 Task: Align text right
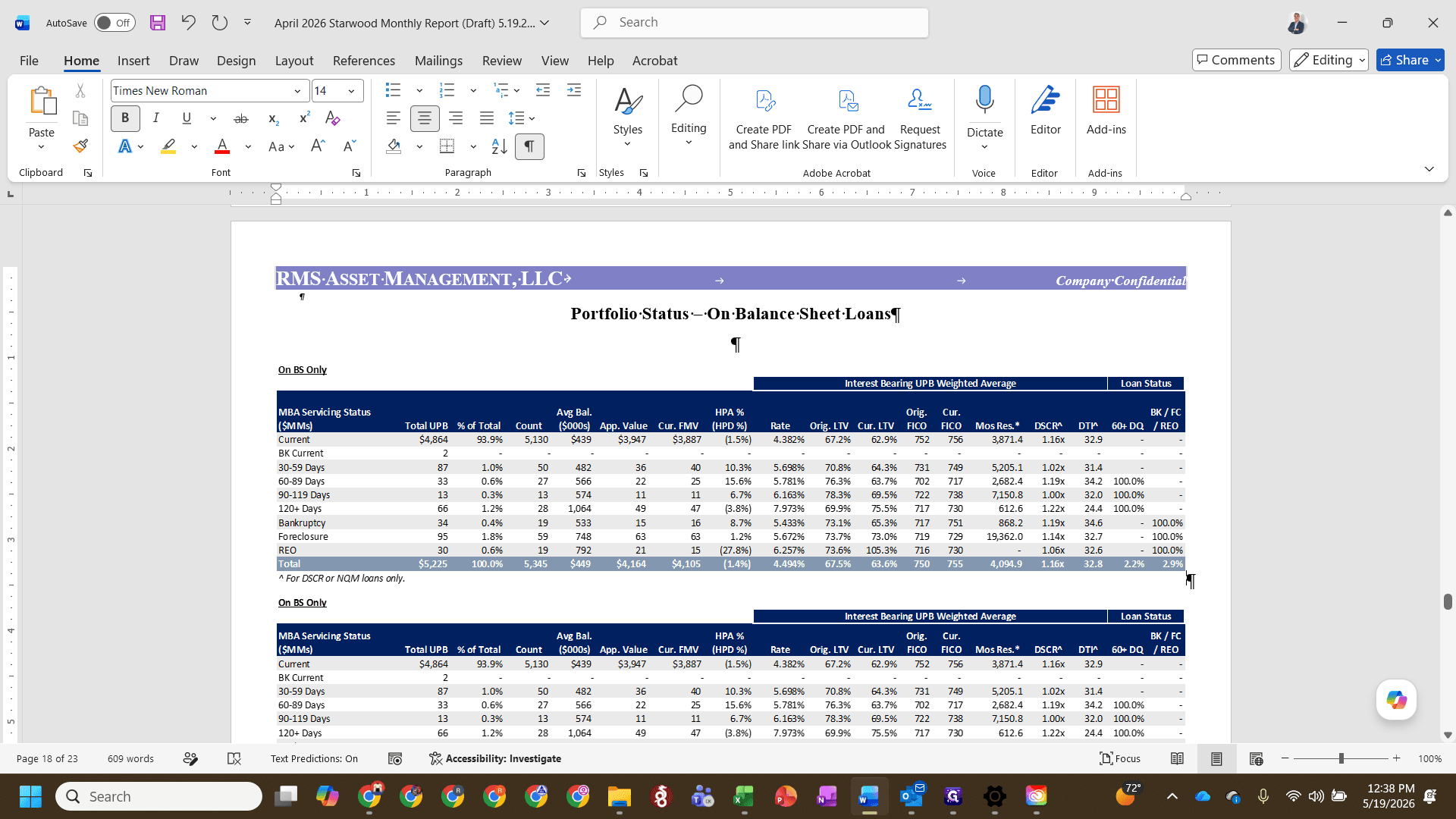point(456,118)
